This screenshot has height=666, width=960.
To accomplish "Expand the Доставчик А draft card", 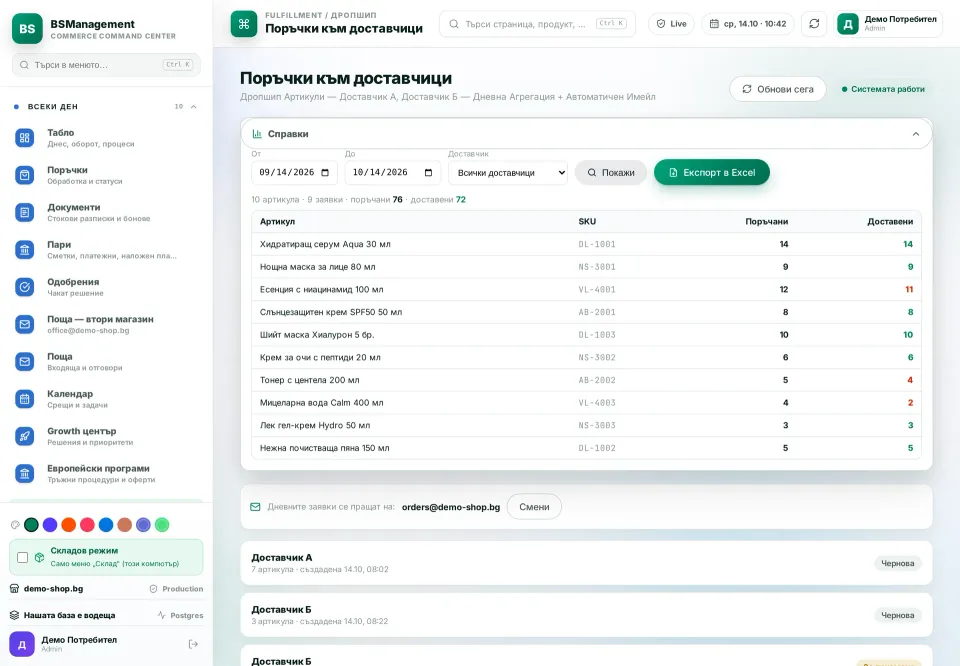I will click(x=587, y=563).
